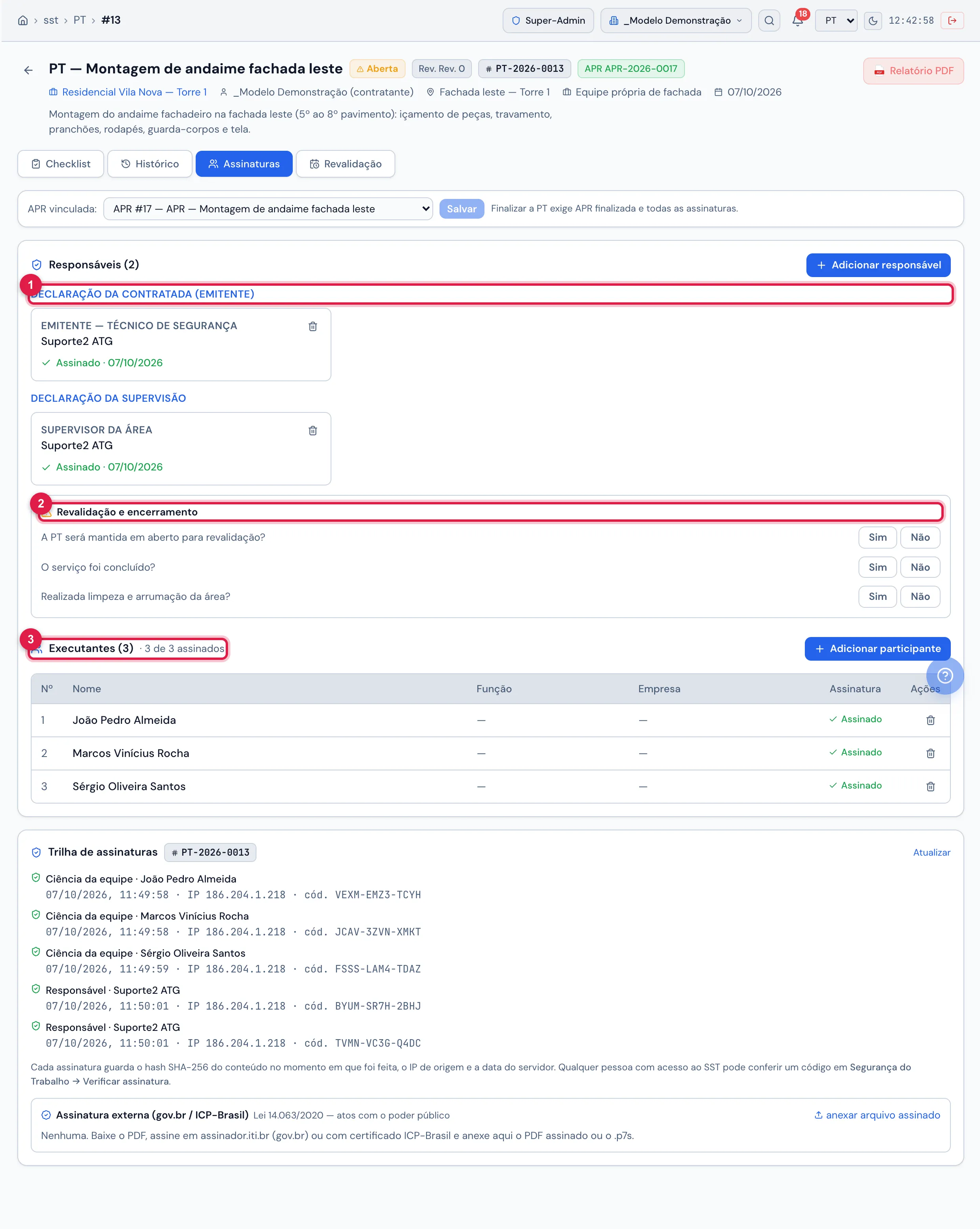
Task: Click the back arrow beside the PT title
Action: pos(28,70)
